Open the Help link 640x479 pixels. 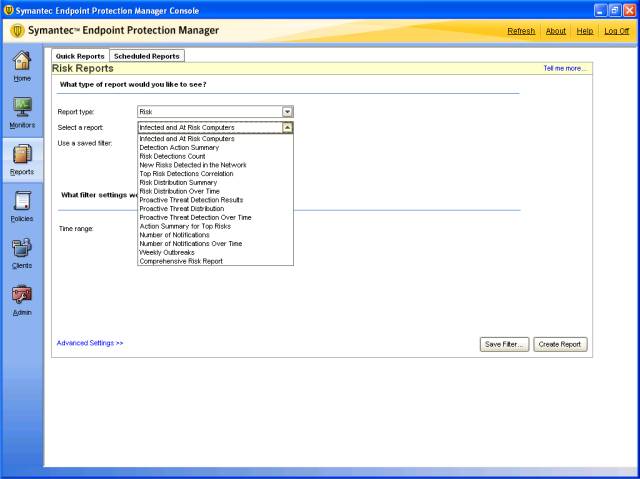584,31
